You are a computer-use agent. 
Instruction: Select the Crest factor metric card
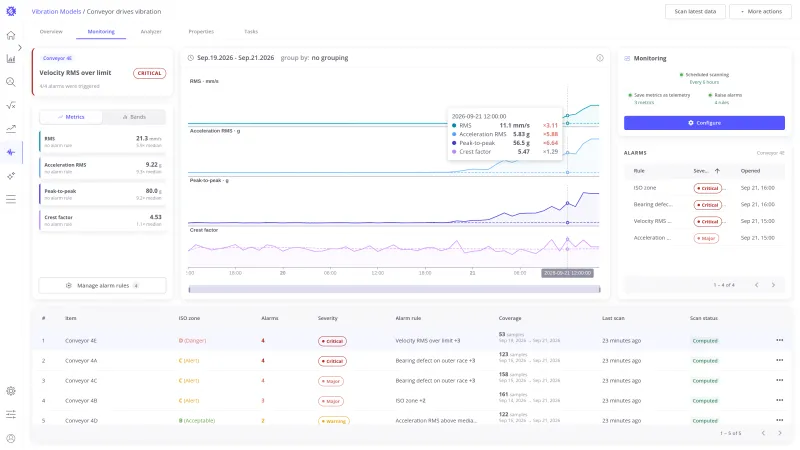tap(103, 220)
